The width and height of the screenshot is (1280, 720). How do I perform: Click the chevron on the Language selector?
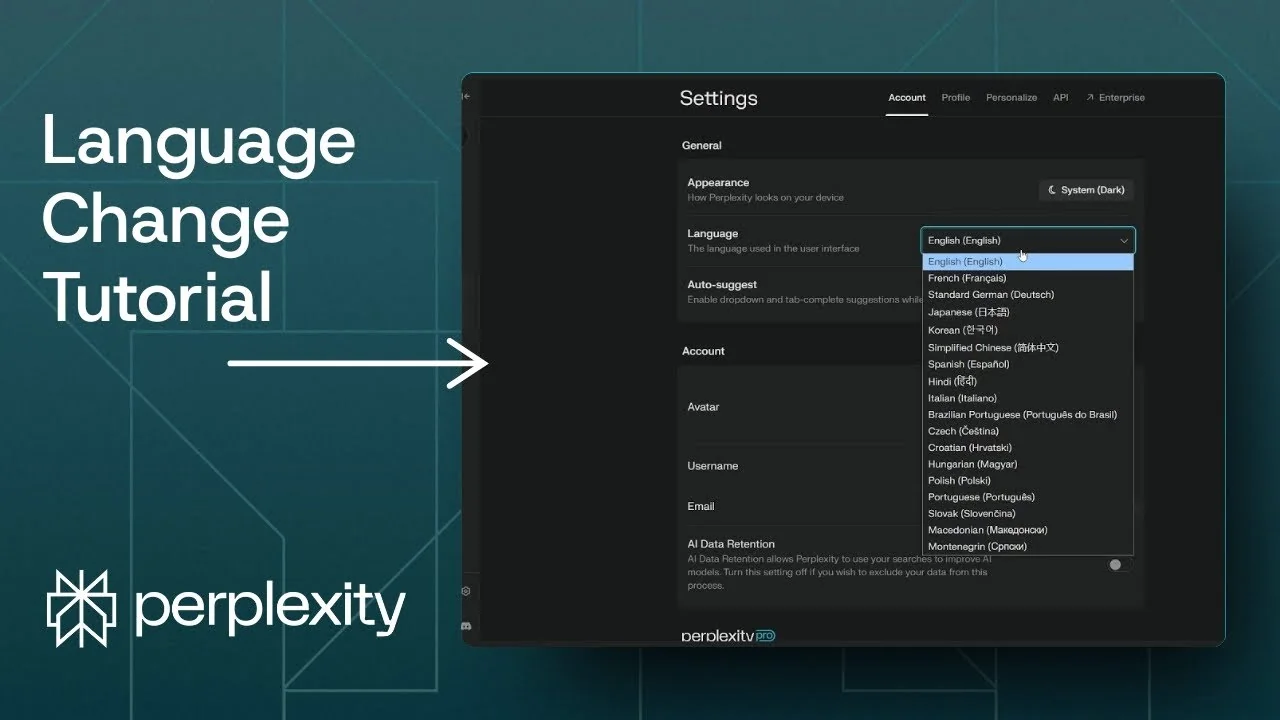coord(1124,240)
